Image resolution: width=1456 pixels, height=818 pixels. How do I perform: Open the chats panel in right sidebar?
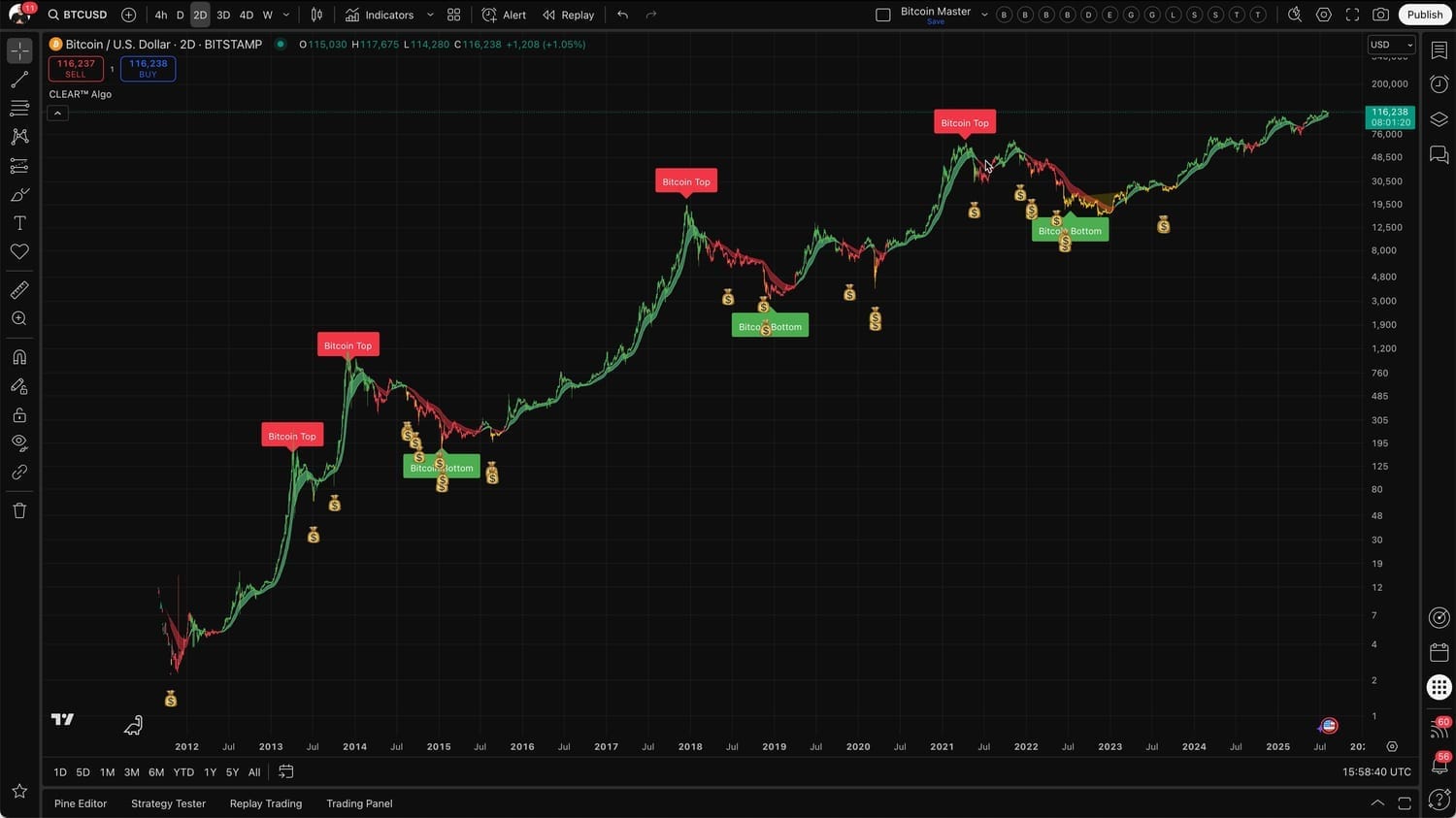1439,155
